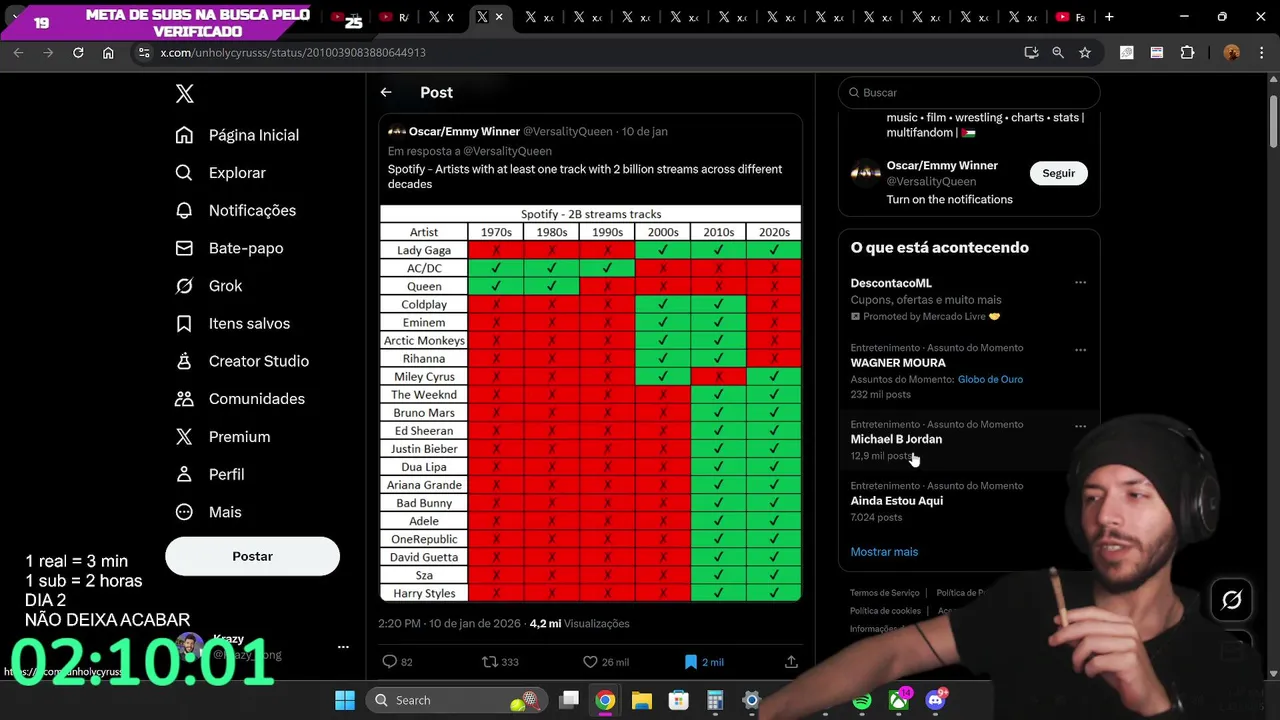Click the reply icon with 82 replies

[390, 662]
